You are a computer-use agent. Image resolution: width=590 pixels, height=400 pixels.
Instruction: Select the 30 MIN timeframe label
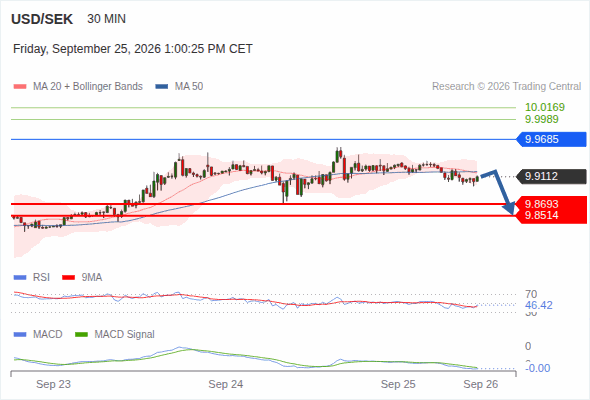pyautogui.click(x=106, y=19)
